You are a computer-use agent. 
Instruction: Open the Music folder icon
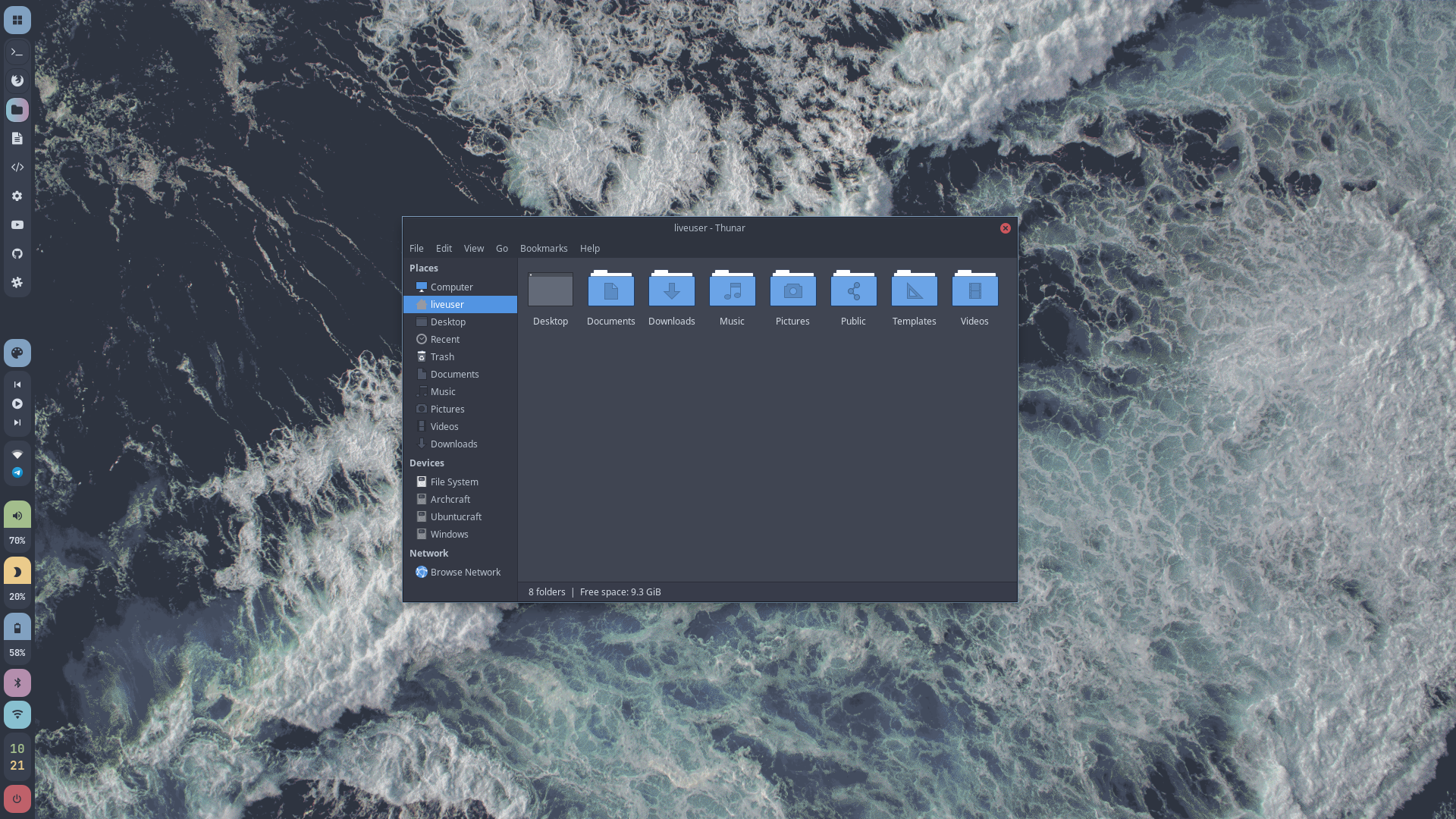tap(732, 290)
